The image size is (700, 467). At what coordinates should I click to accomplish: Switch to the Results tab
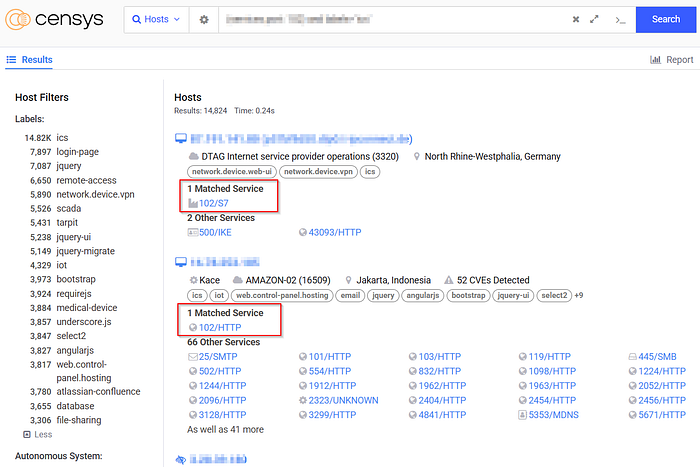click(x=29, y=60)
